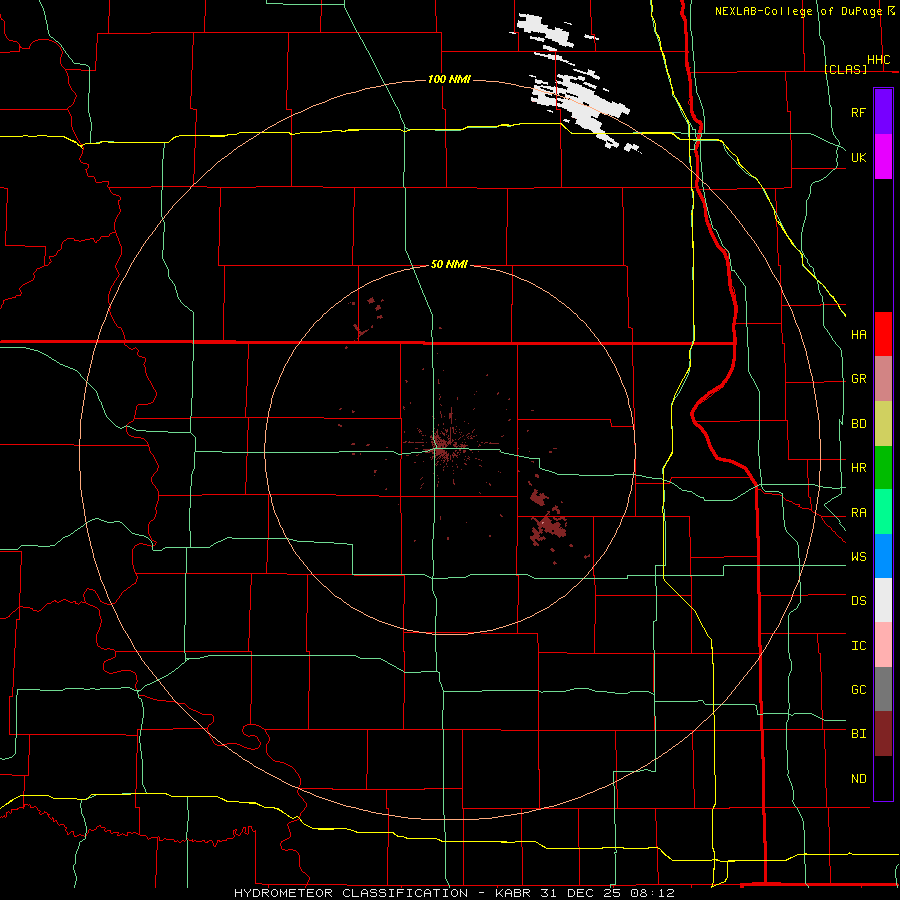Click the '[CLAS]' units label
The image size is (900, 900).
tap(845, 69)
